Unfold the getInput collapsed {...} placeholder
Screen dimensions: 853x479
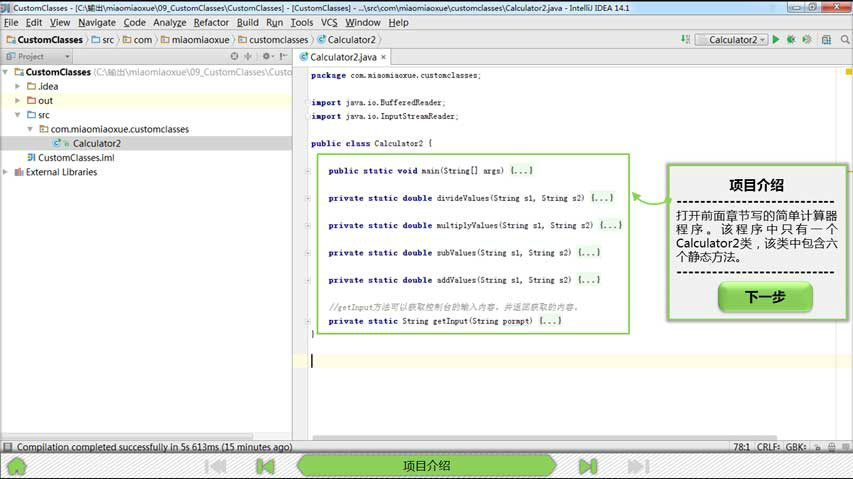point(550,321)
